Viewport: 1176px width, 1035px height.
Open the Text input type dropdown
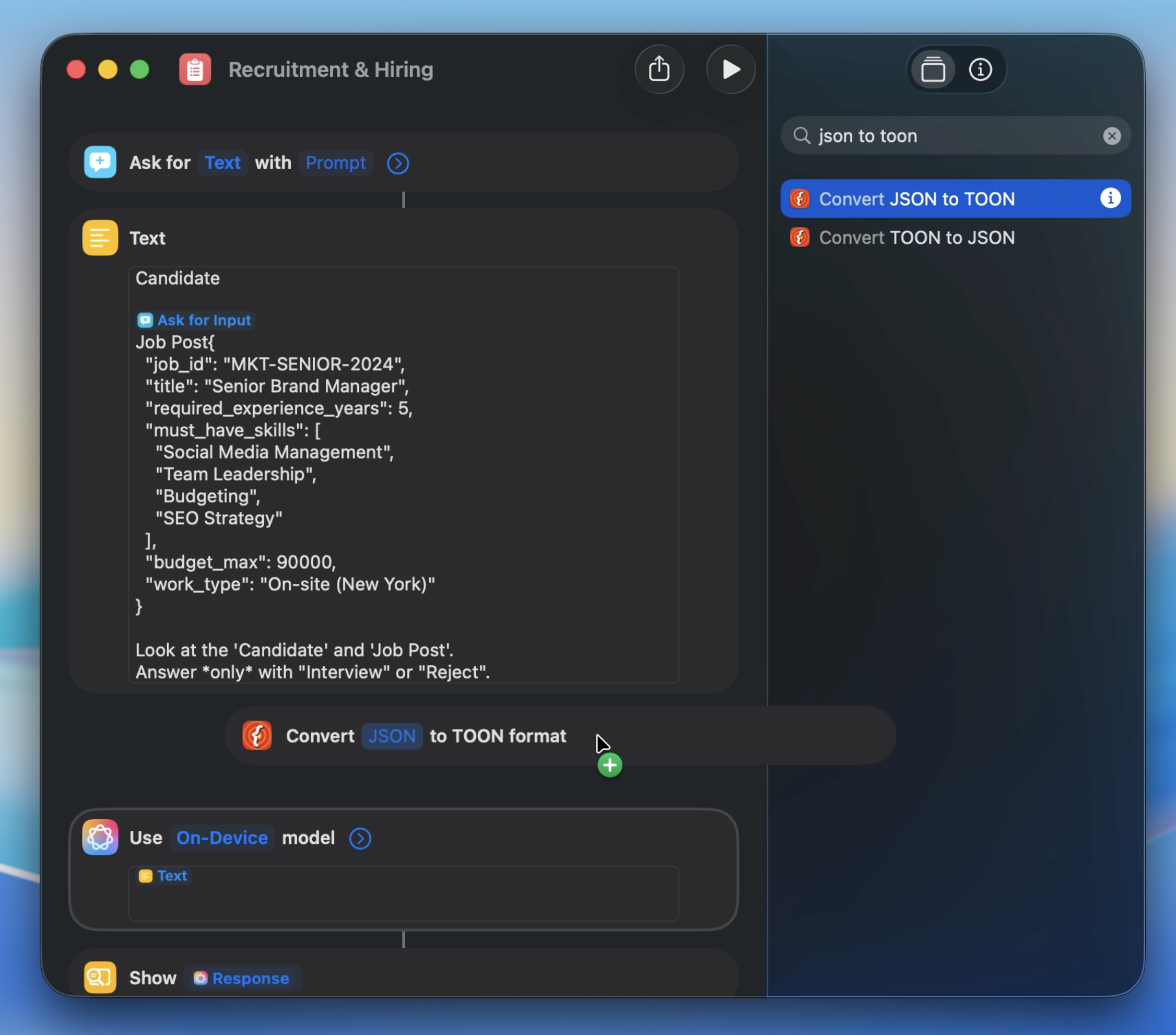click(222, 163)
